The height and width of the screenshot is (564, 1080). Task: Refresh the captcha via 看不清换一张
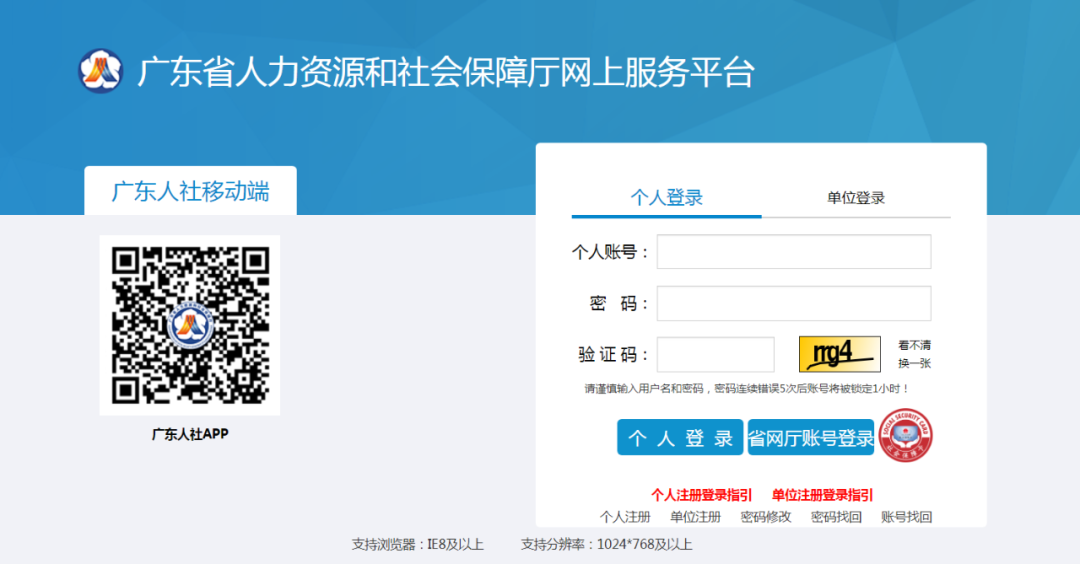tap(914, 354)
